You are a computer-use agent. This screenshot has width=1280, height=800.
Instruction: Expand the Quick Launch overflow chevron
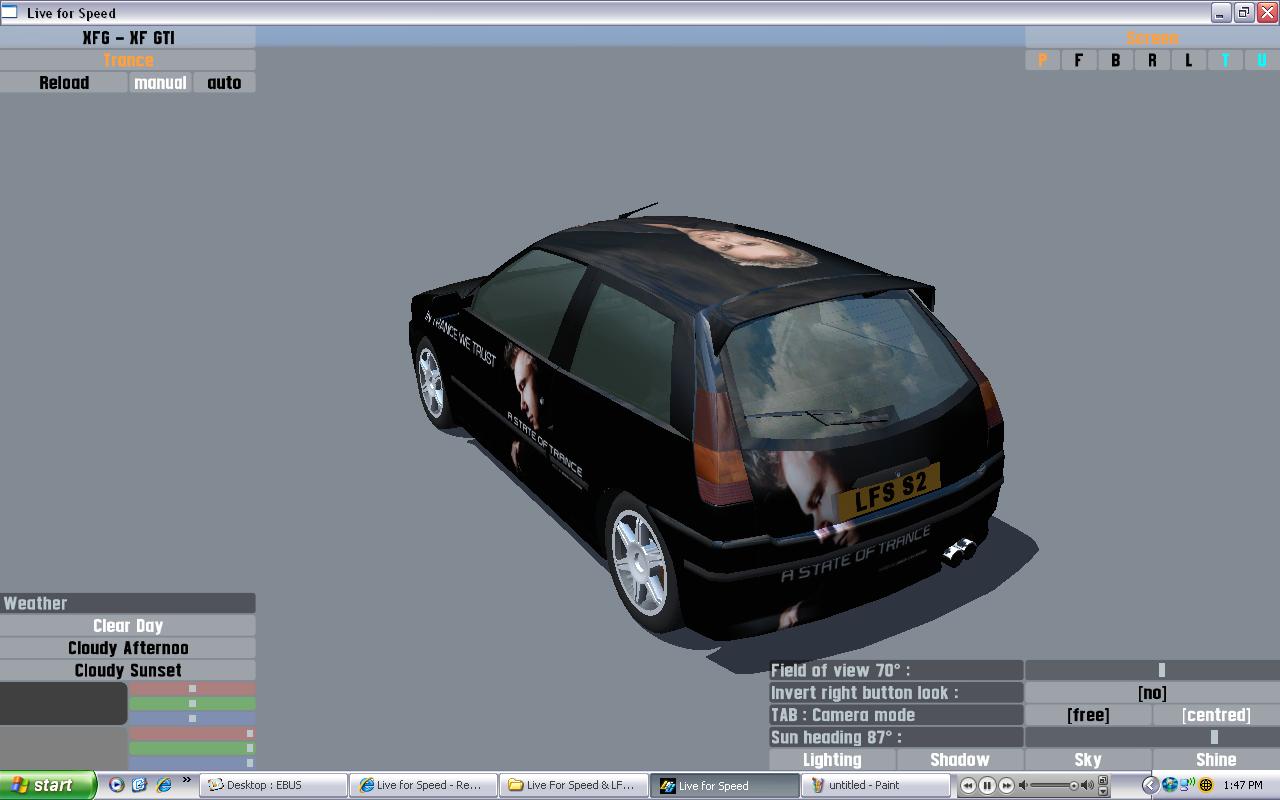(186, 781)
